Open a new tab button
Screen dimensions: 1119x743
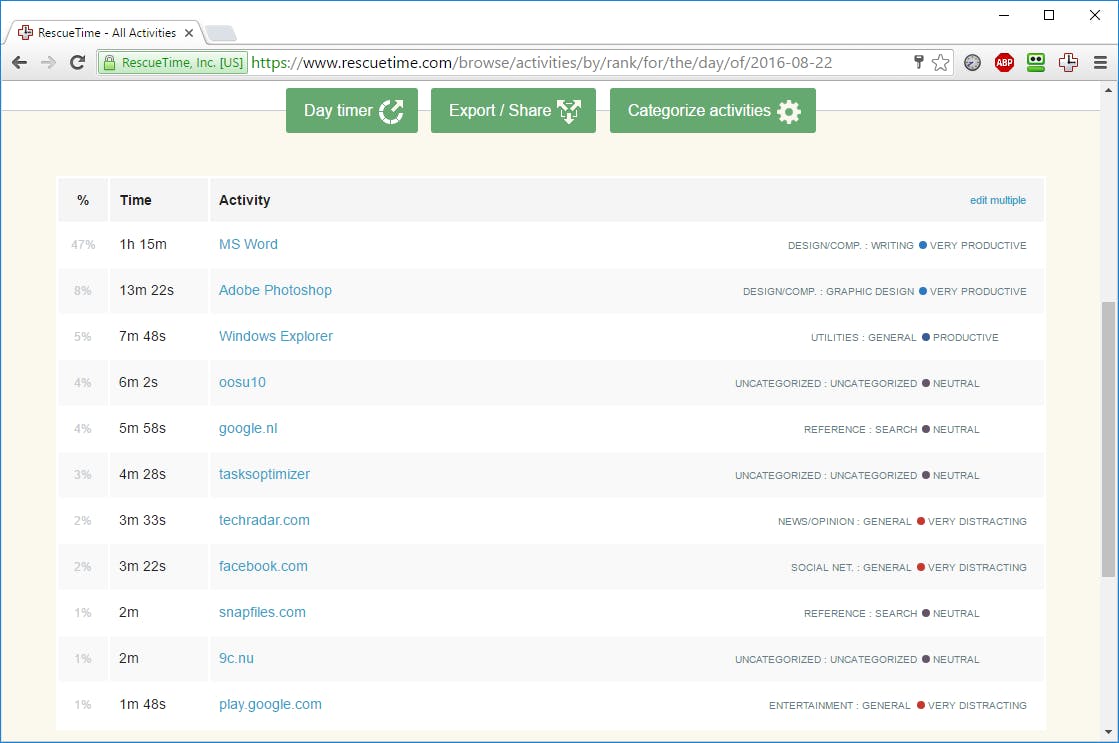(221, 33)
